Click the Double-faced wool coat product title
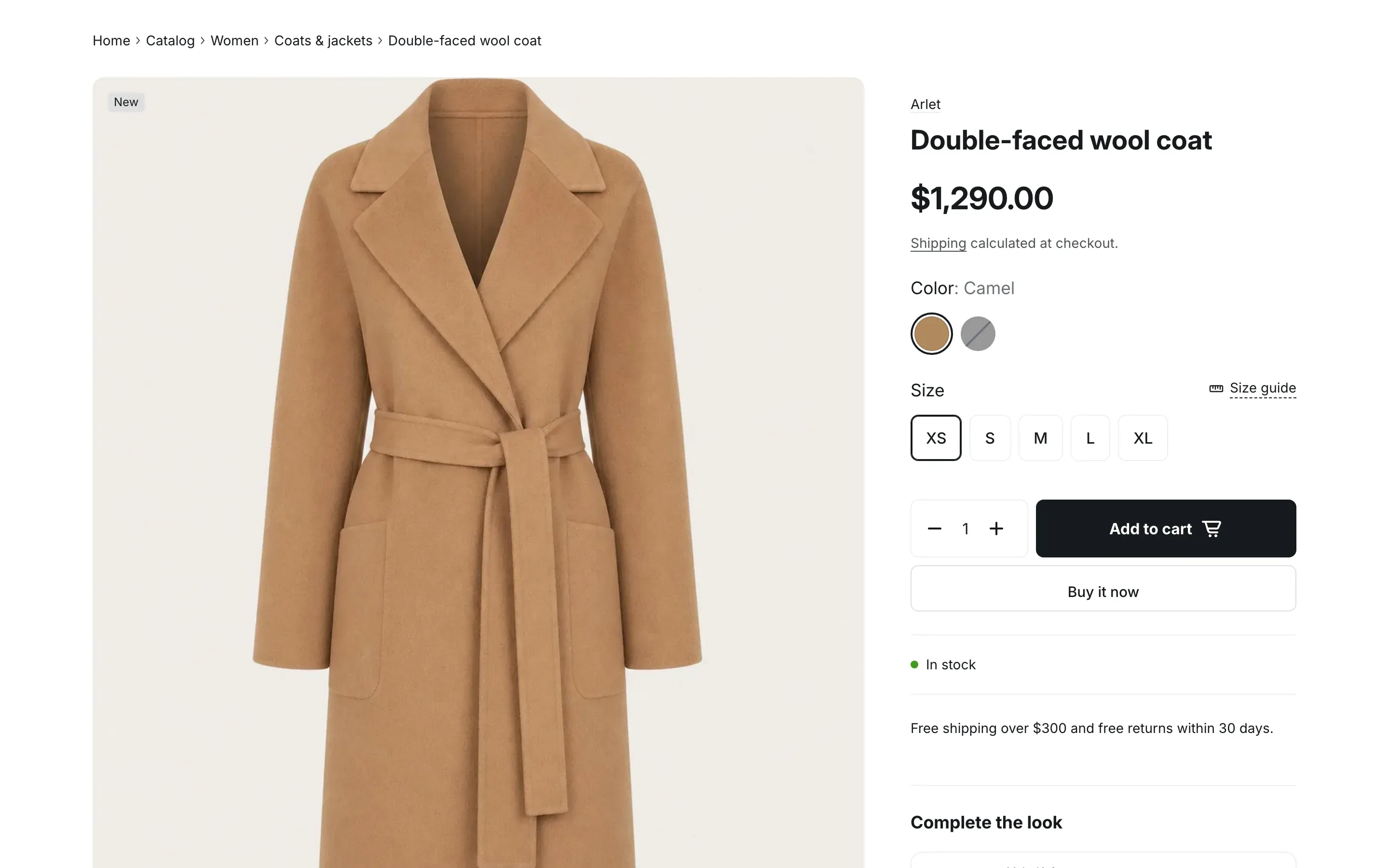The image size is (1389, 868). [x=1061, y=141]
